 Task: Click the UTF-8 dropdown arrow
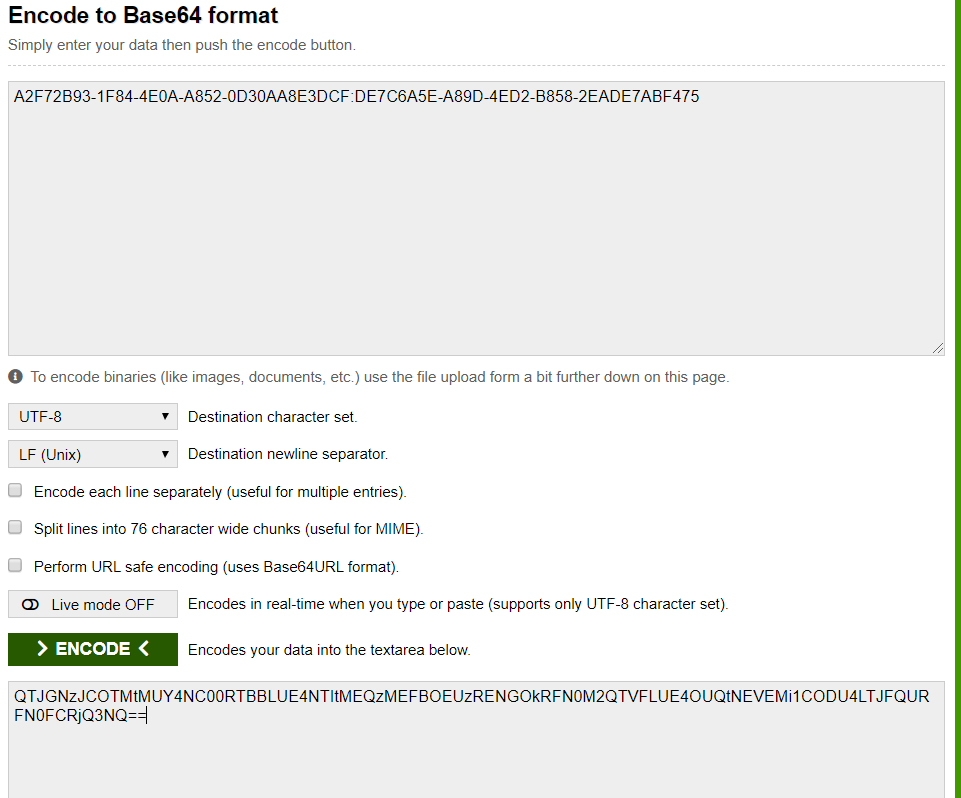[165, 416]
